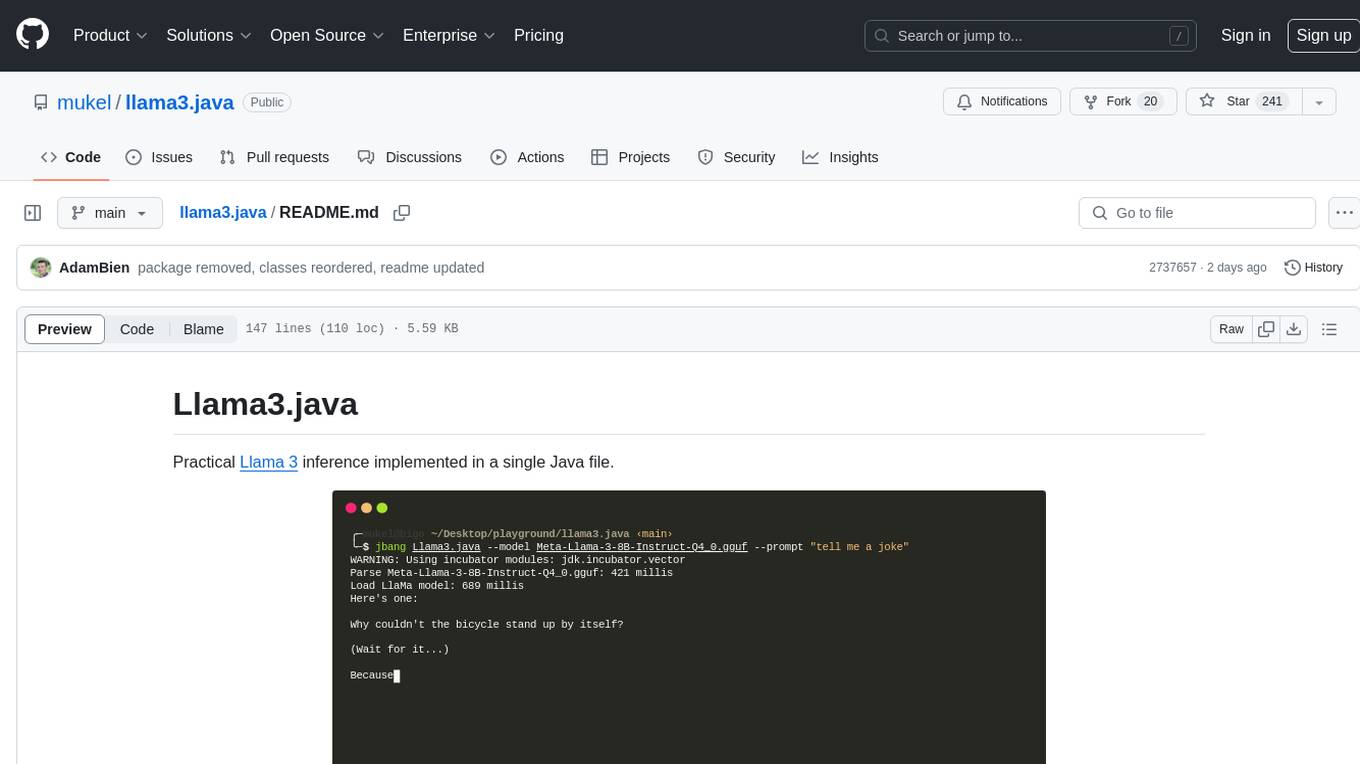Expand the Open Source menu

(327, 35)
